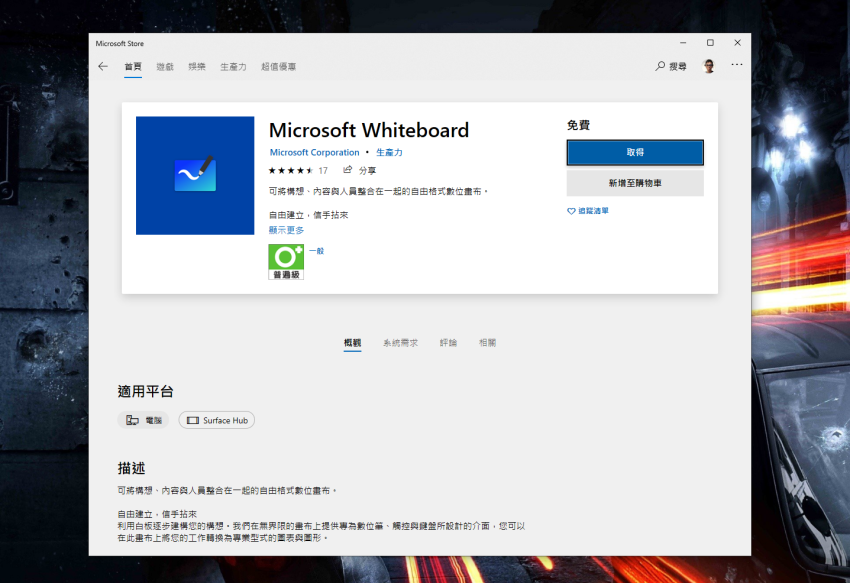
Task: Open the user account avatar
Action: [709, 66]
